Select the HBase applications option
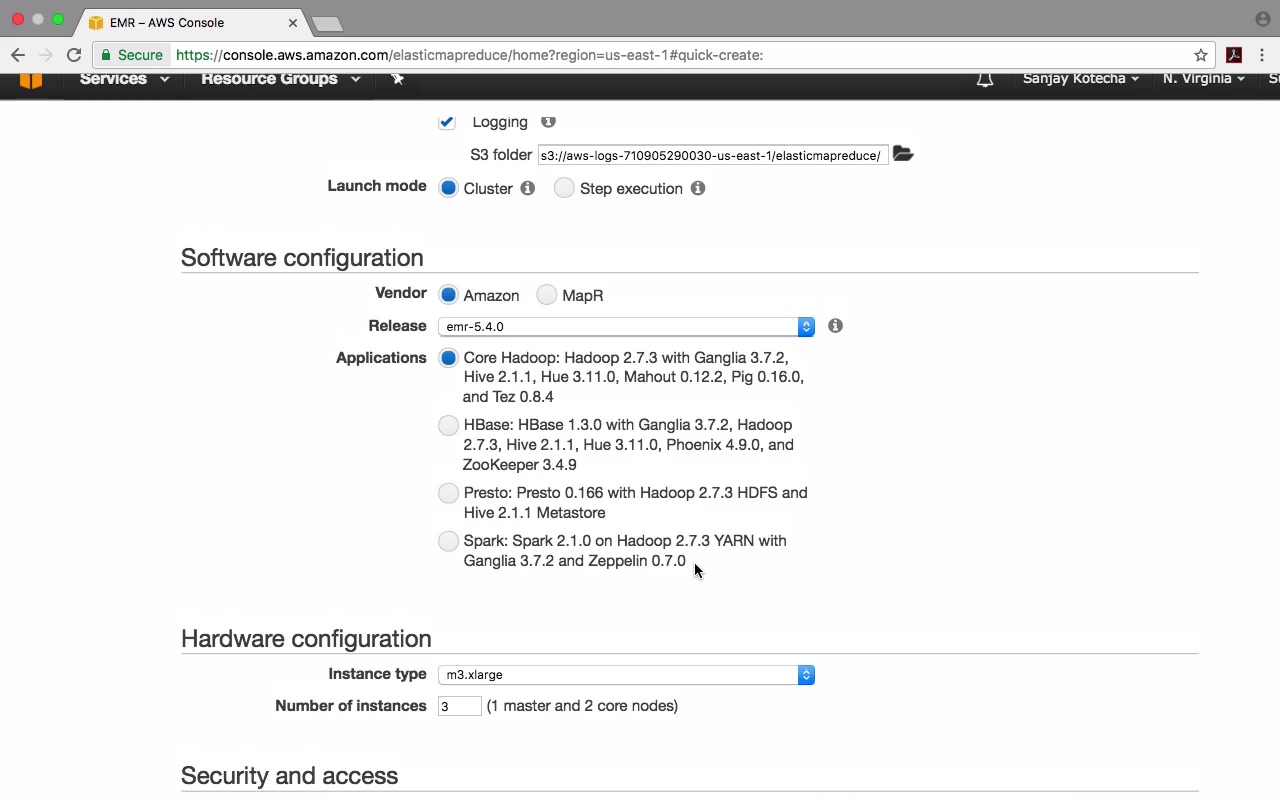Screen dimensions: 1280x800 pyautogui.click(x=448, y=425)
